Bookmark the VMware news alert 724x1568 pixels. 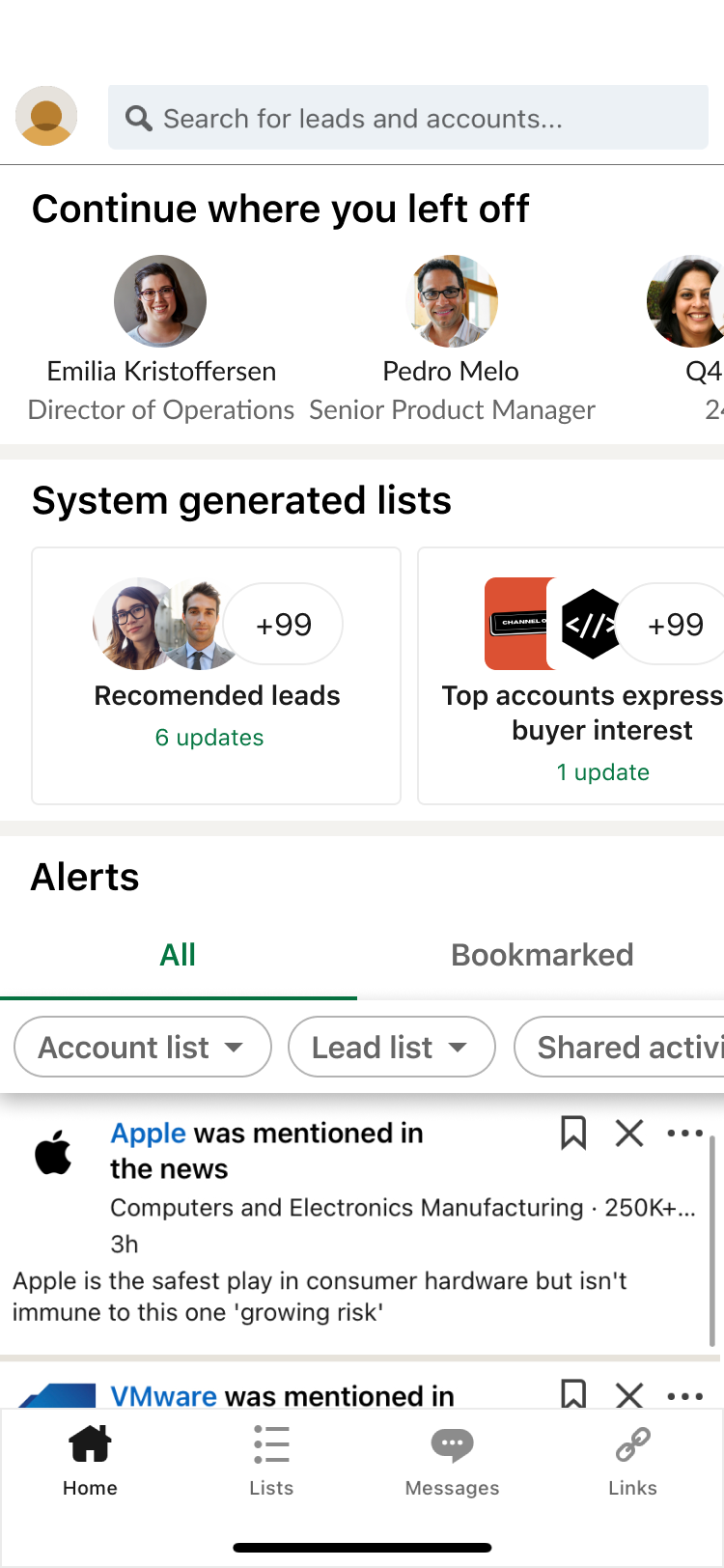point(573,1393)
